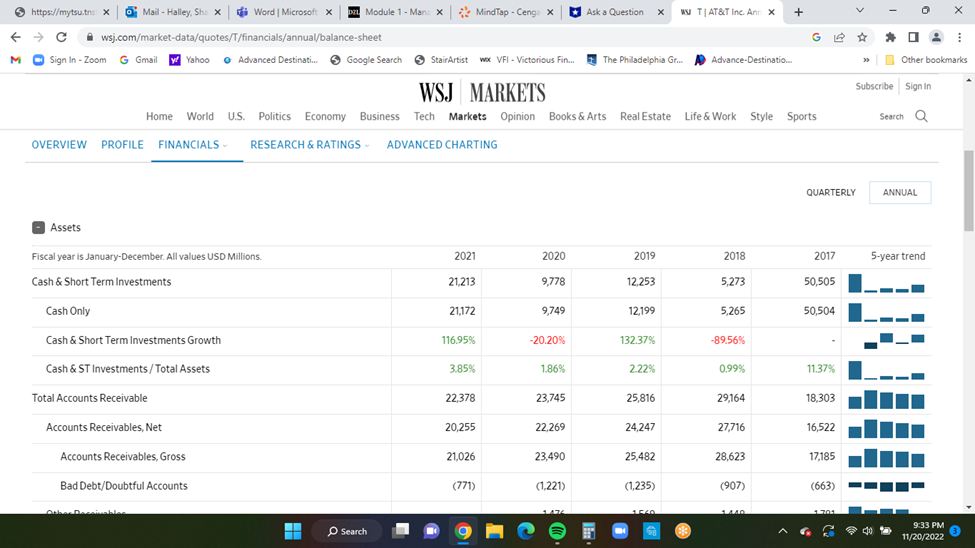Switch to the Mail - Halley browser tab

(173, 12)
